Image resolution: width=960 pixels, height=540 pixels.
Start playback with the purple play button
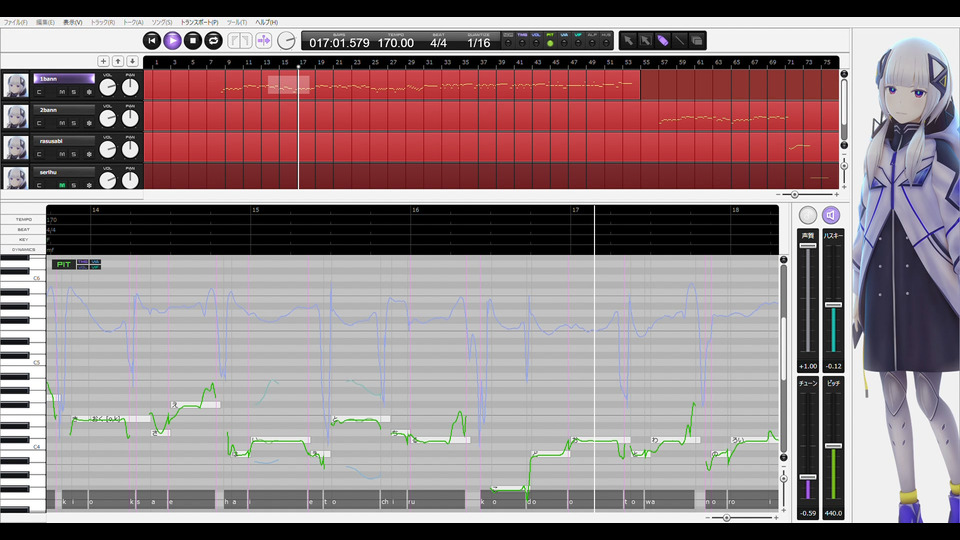click(173, 40)
